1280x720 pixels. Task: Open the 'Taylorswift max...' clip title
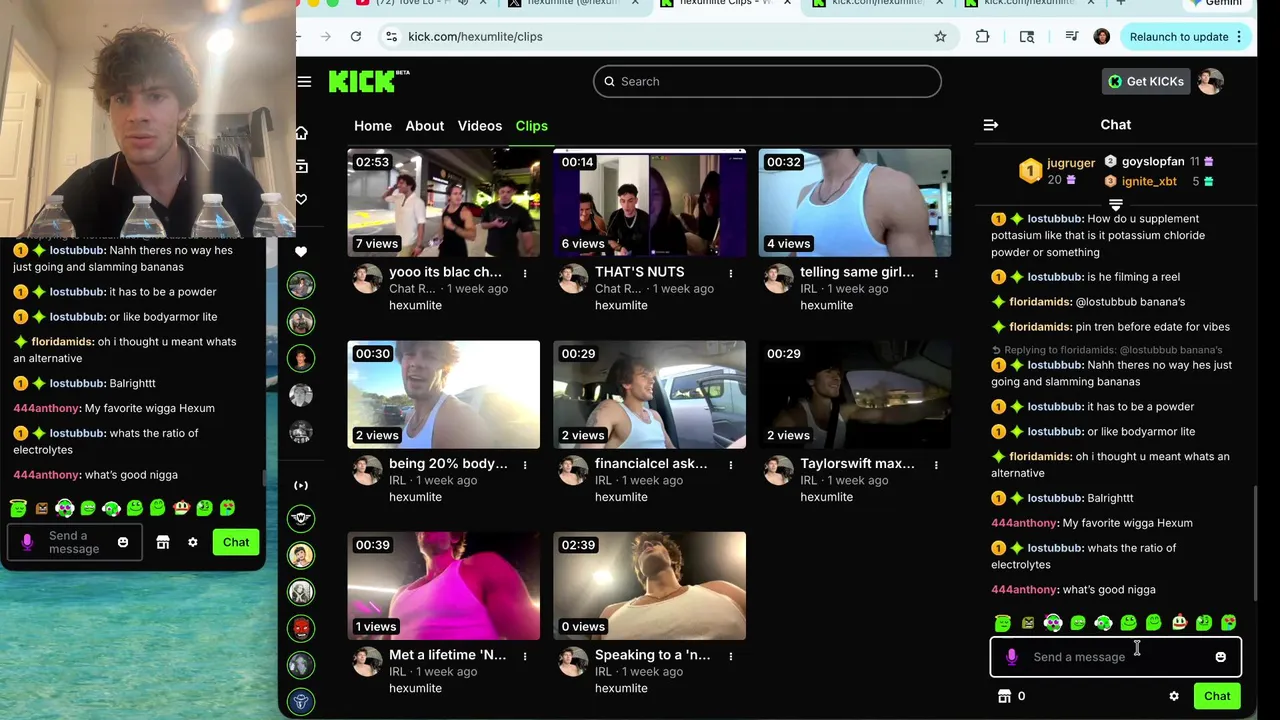coord(857,464)
